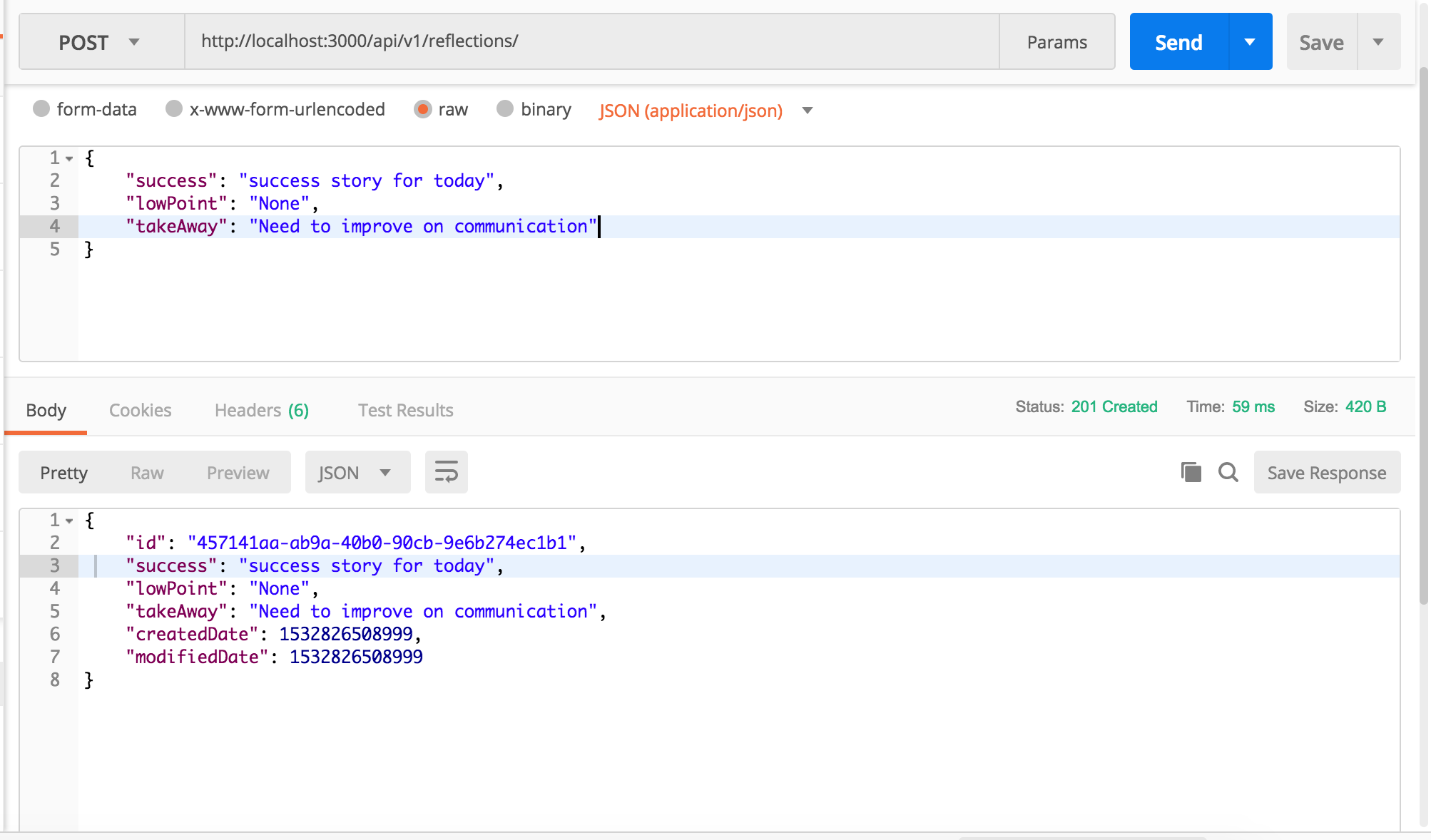Click the Save Response button
The width and height of the screenshot is (1431, 840).
click(x=1326, y=473)
